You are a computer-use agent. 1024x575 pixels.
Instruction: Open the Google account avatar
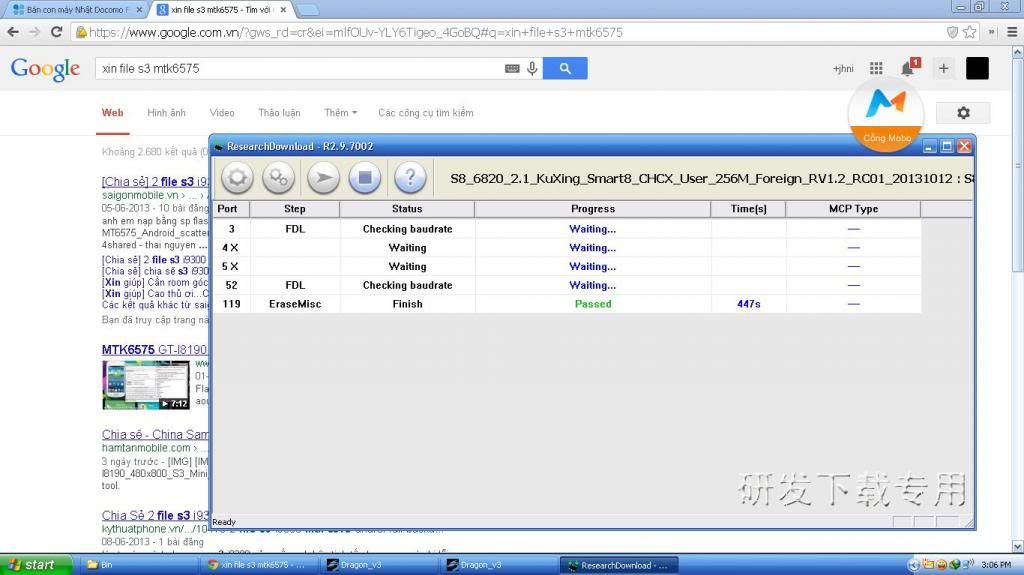click(x=977, y=68)
